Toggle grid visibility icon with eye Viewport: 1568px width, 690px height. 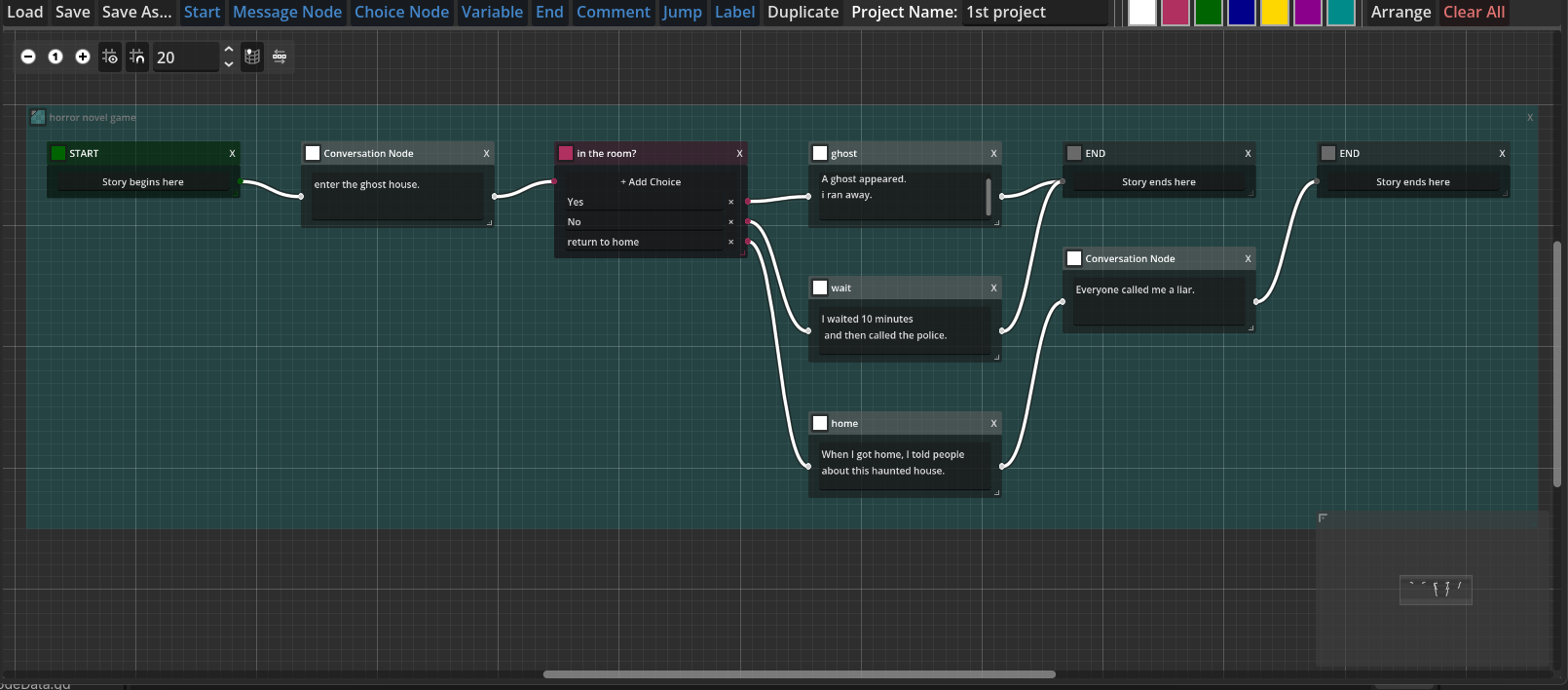(110, 57)
